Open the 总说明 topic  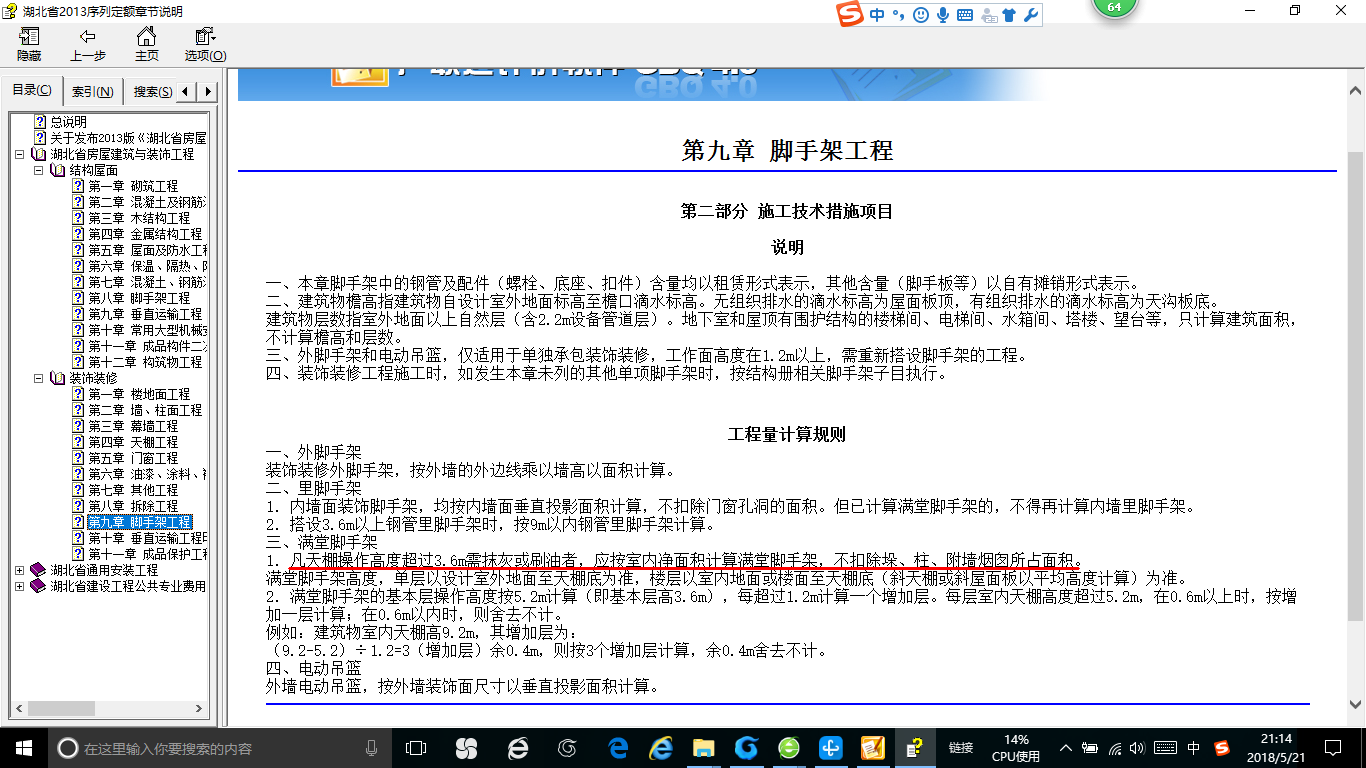69,122
